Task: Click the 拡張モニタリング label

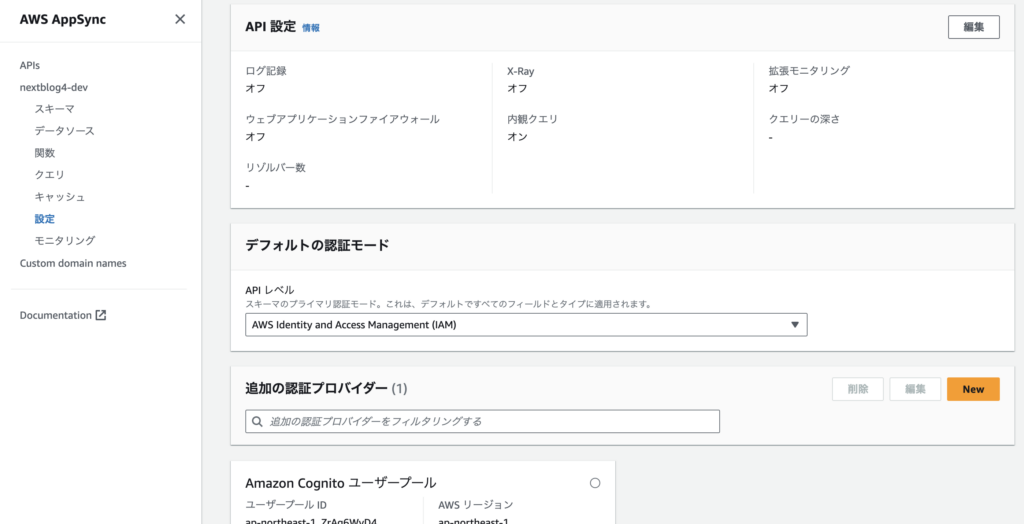Action: (809, 71)
